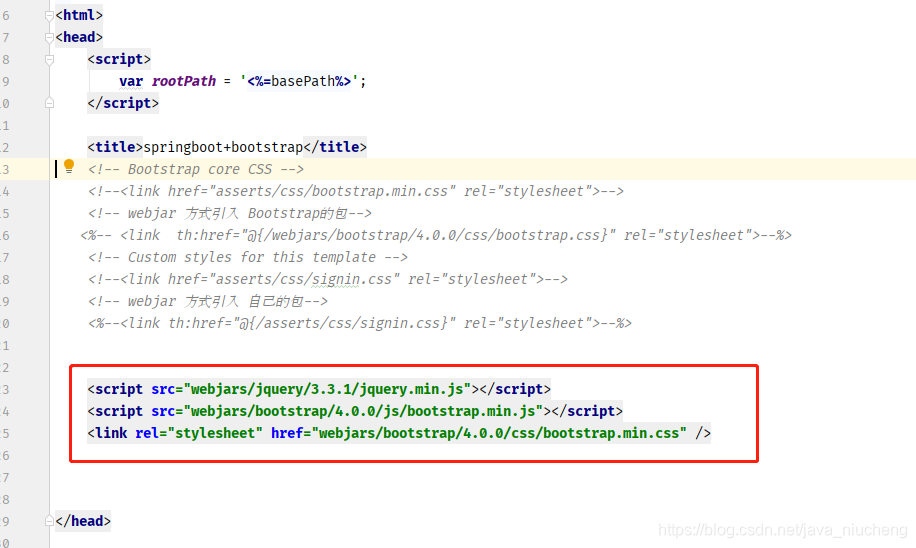Click the Bootstrap core CSS comment
Screen dimensions: 916x548
pyautogui.click(x=196, y=169)
